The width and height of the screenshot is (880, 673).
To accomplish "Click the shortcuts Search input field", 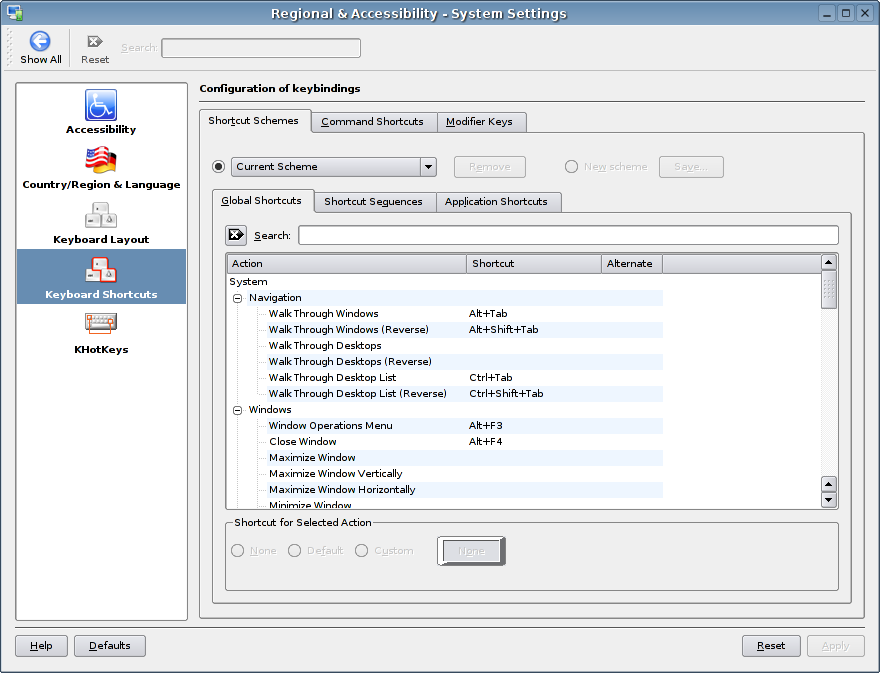I will pos(568,235).
